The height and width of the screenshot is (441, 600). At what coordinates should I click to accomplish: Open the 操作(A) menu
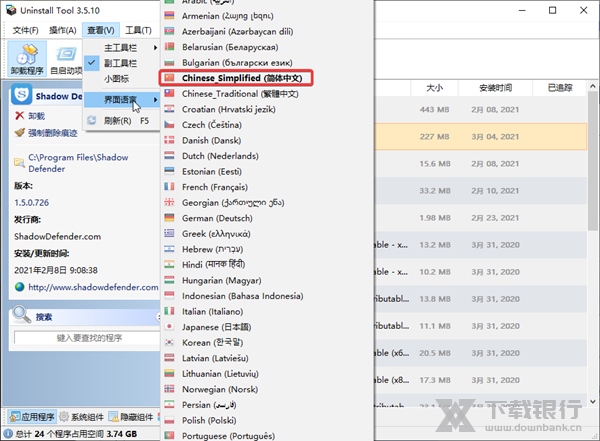coord(63,30)
